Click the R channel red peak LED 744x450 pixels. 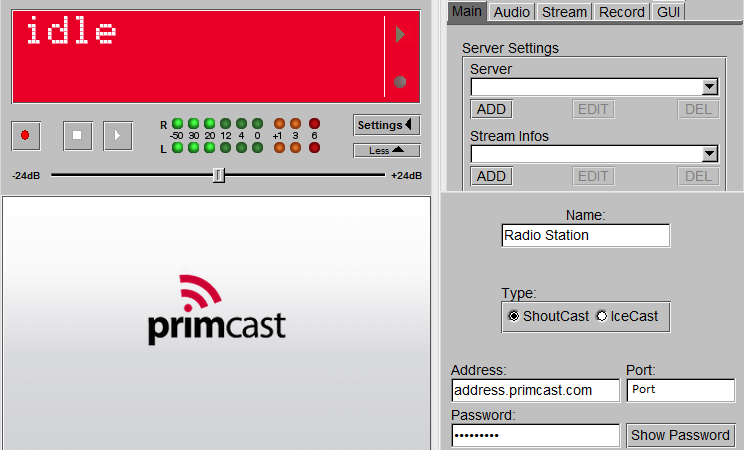314,123
